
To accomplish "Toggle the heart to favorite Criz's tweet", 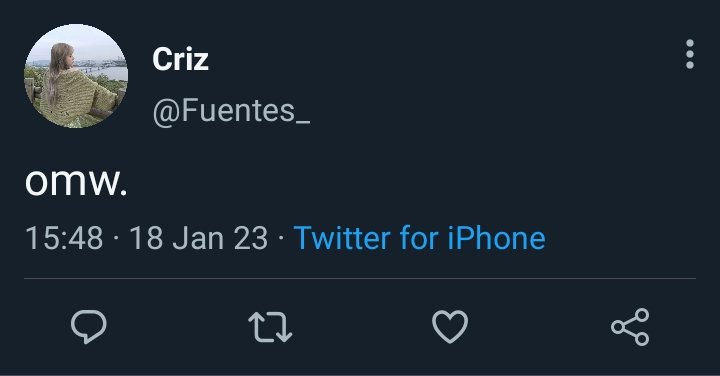I will click(450, 327).
